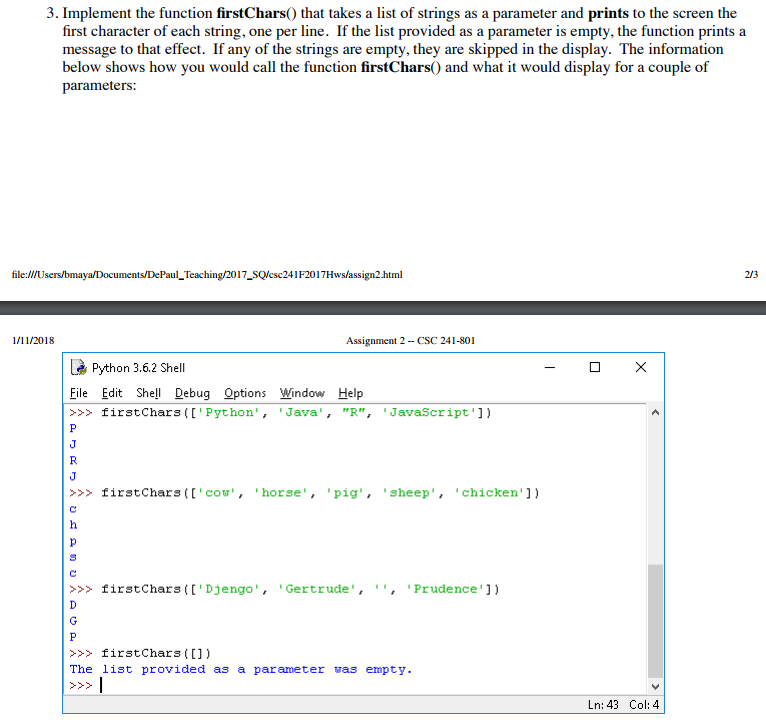Click the output letter 'D' in shell
Image resolution: width=766 pixels, height=727 pixels.
pyautogui.click(x=73, y=605)
